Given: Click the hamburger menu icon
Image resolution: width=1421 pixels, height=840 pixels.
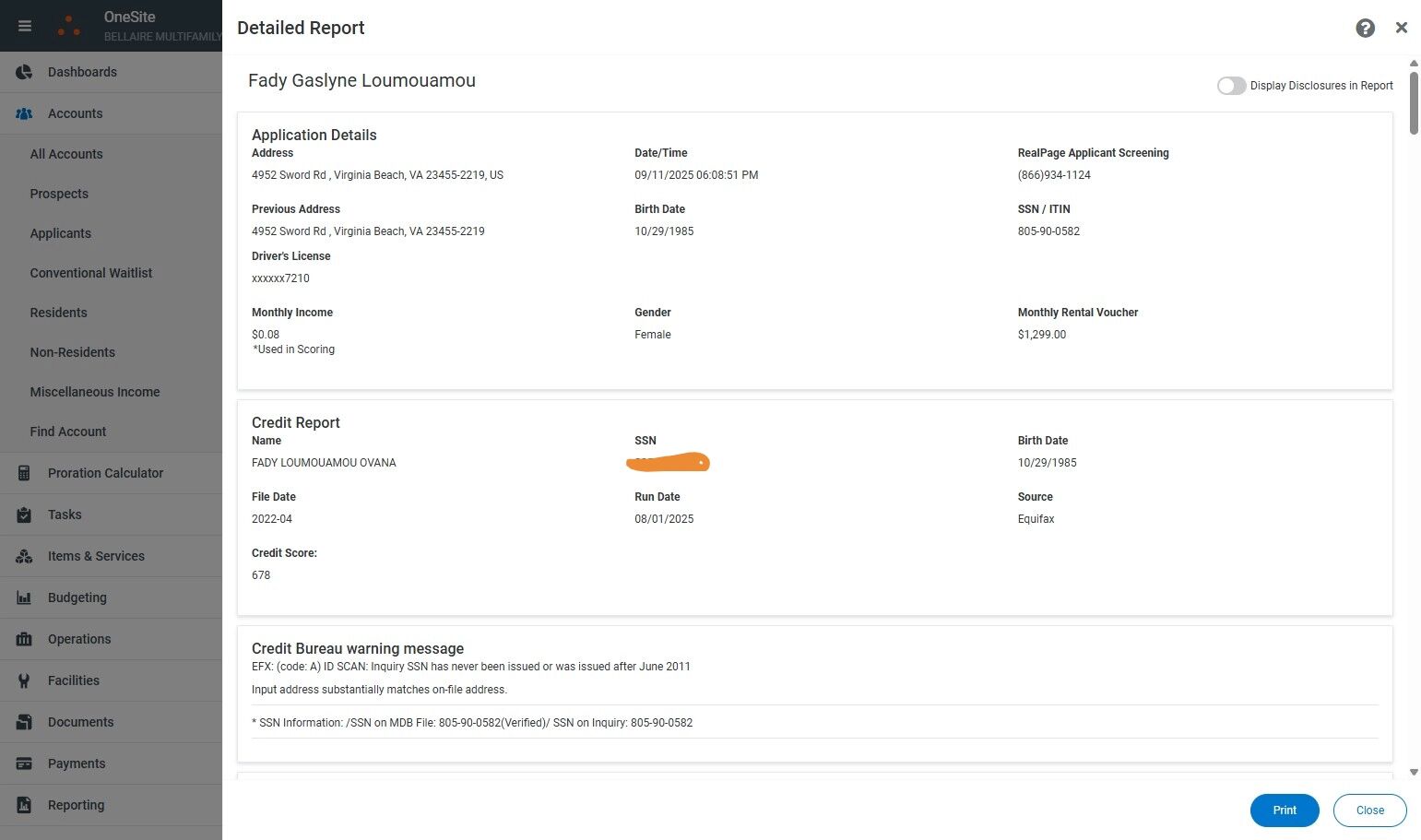Looking at the screenshot, I should coord(25,26).
